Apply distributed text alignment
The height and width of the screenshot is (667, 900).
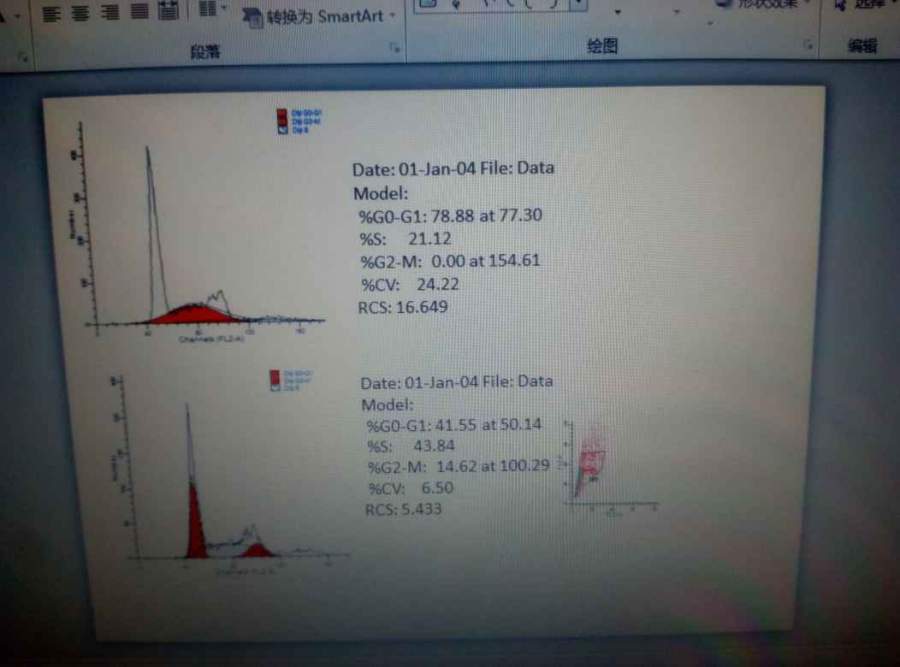tap(168, 10)
